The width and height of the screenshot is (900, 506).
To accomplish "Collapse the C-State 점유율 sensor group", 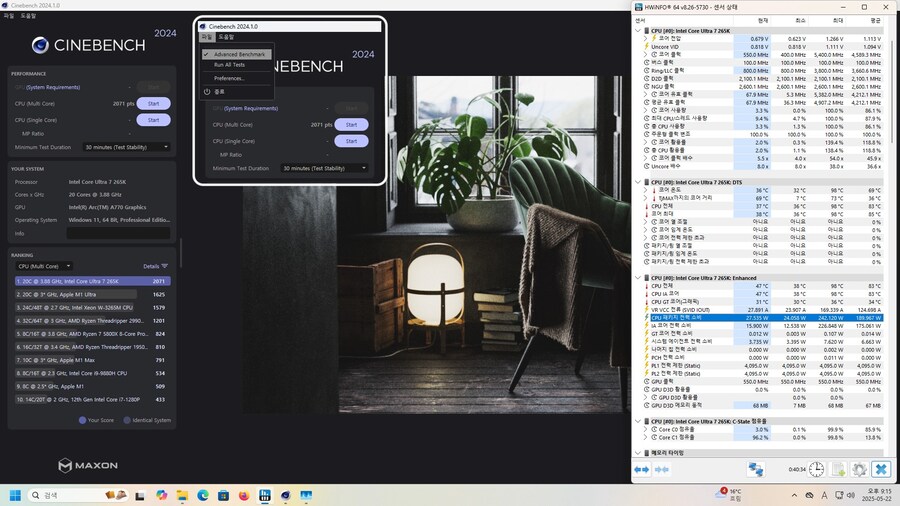I will pos(638,421).
